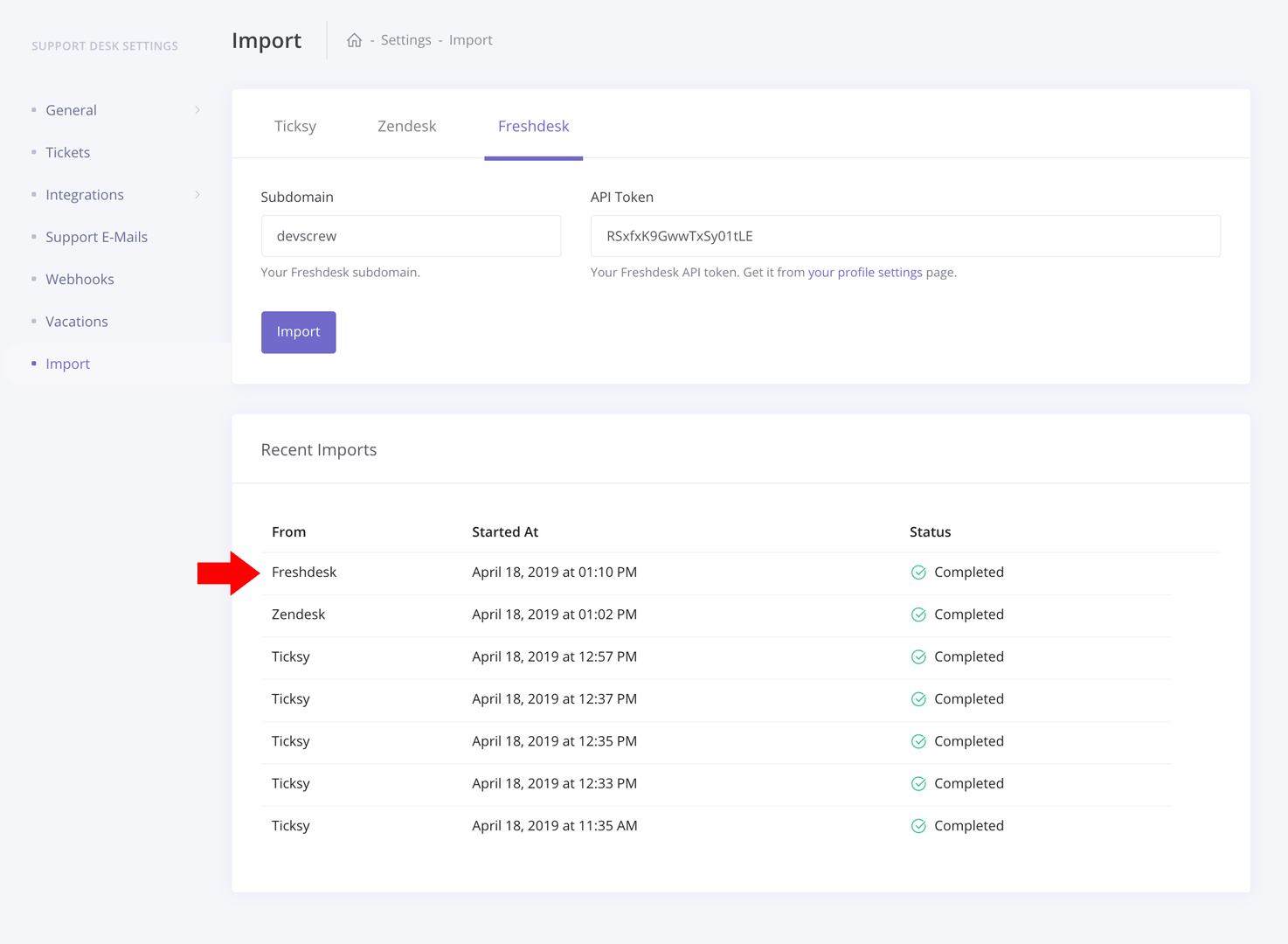Open Integrations in the sidebar

point(85,195)
